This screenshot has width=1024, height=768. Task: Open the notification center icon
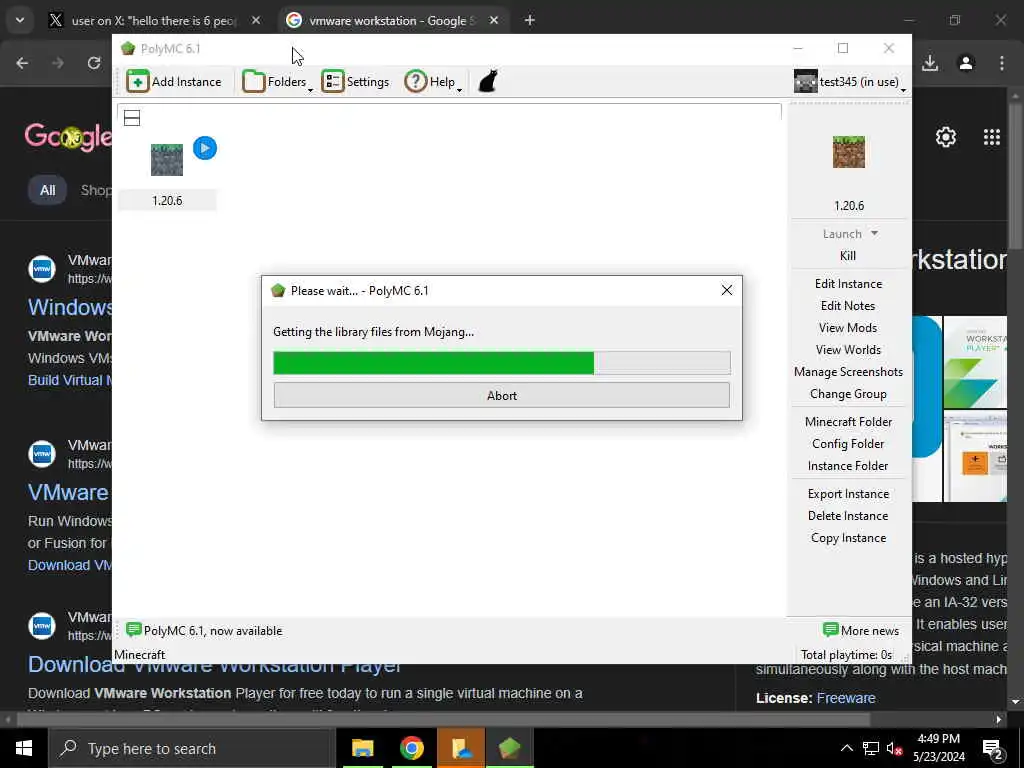(992, 749)
